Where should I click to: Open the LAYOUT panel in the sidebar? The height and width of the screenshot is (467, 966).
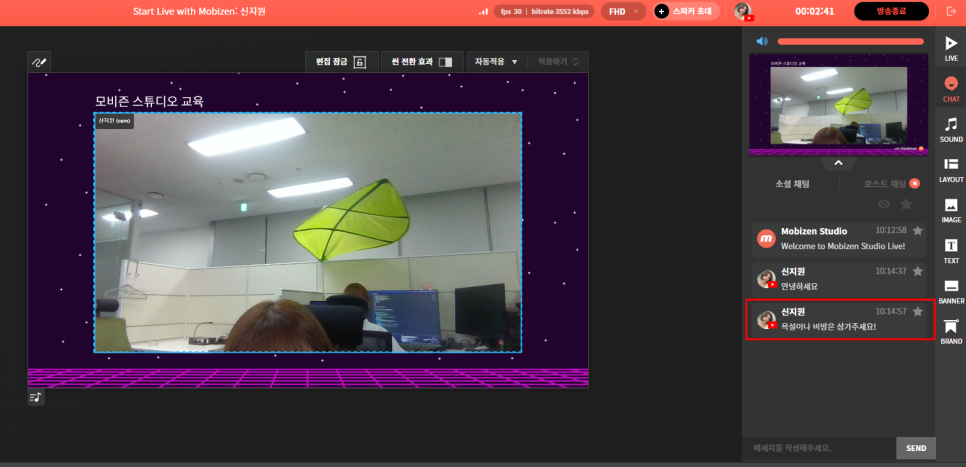coord(951,169)
